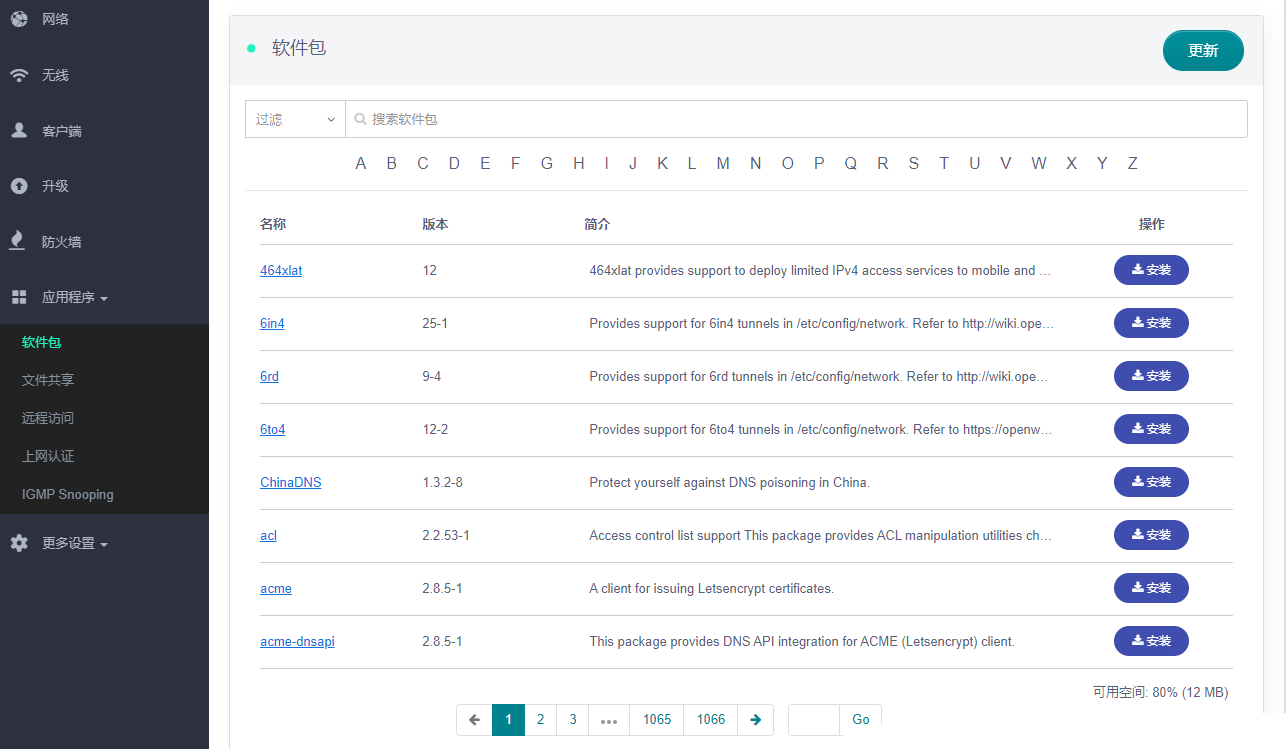This screenshot has width=1287, height=749.
Task: Expand the 更多设置 menu caret
Action: [x=104, y=545]
